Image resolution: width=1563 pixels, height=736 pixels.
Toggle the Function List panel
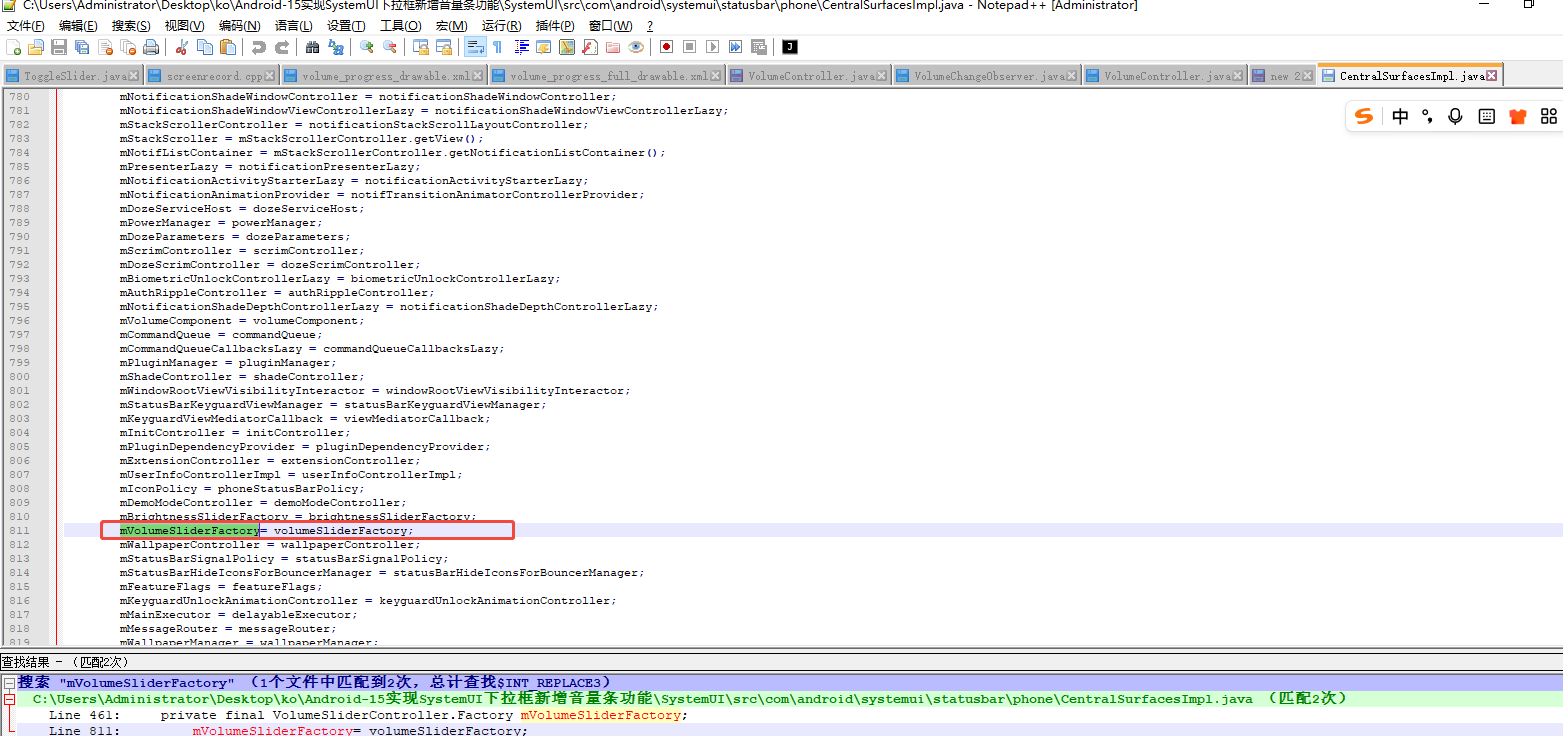(x=590, y=47)
